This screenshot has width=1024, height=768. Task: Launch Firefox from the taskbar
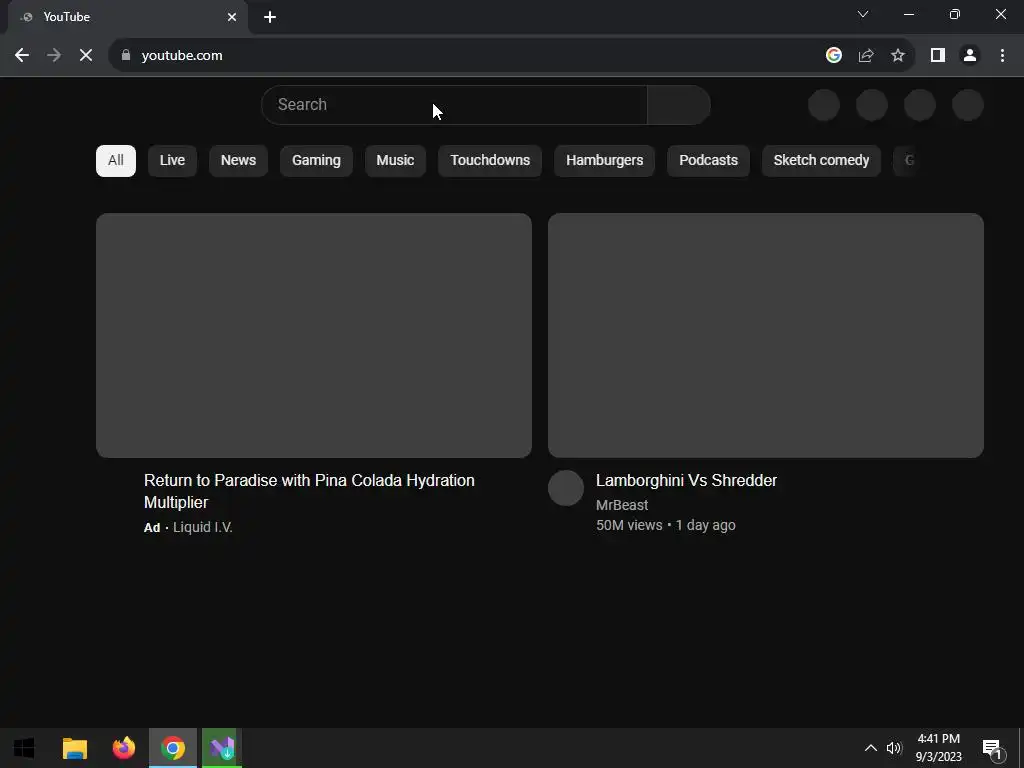click(123, 748)
